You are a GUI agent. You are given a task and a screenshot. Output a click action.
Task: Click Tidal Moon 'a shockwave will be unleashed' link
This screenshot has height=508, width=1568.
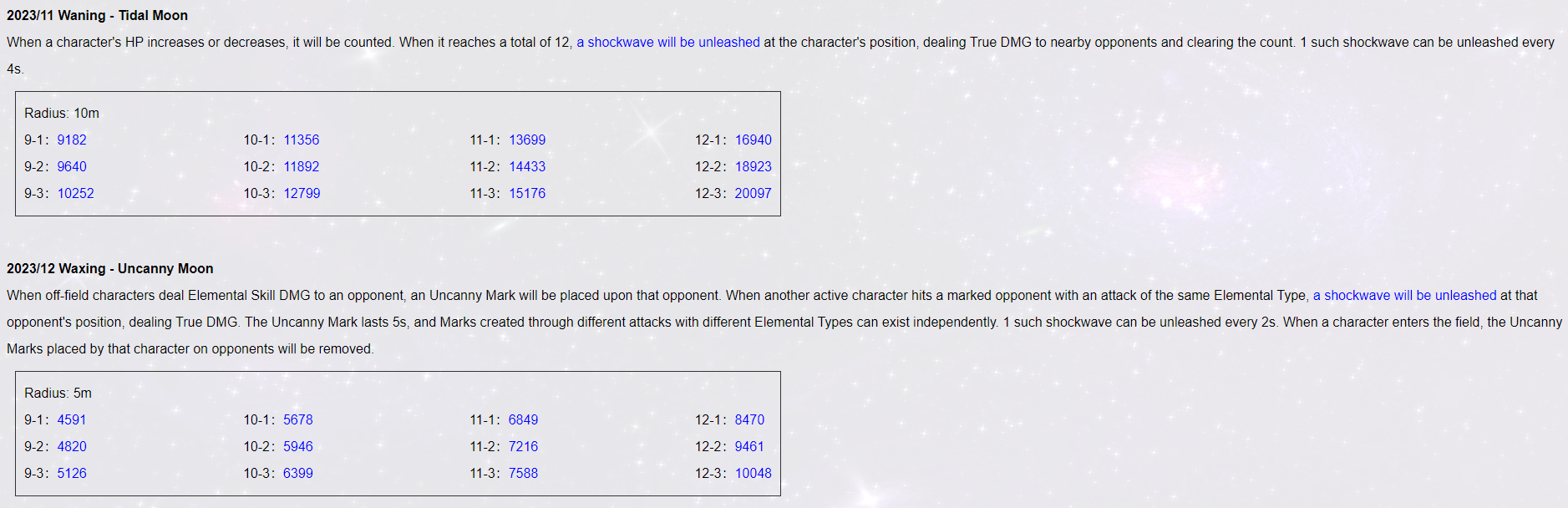click(x=668, y=42)
